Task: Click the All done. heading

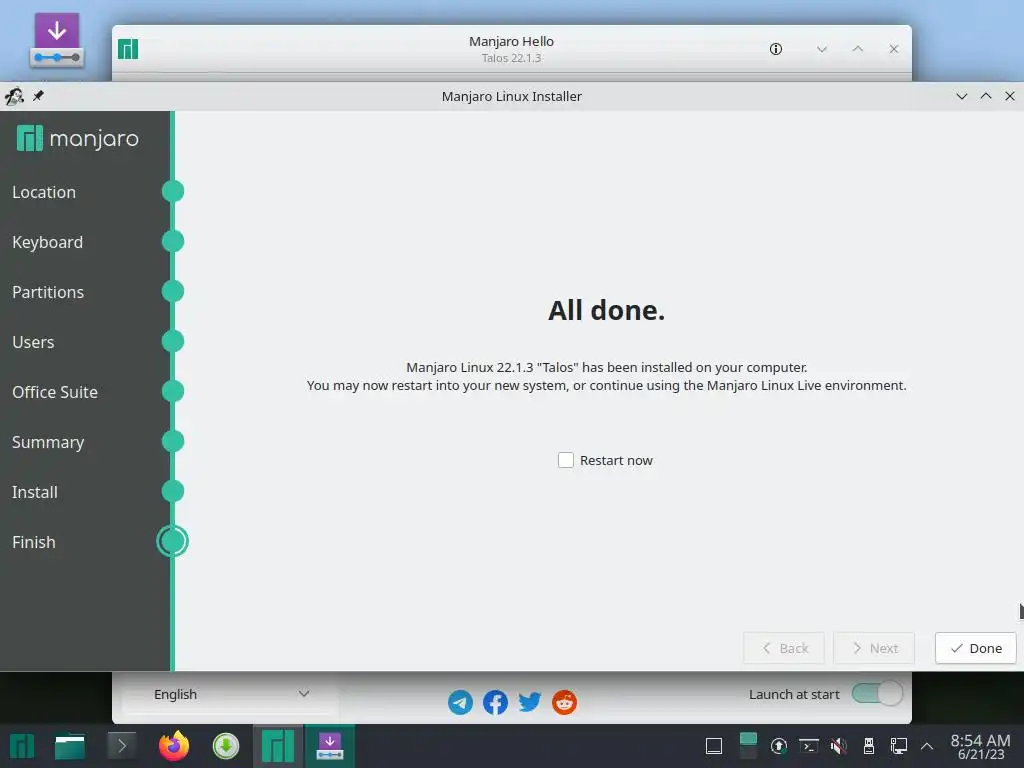Action: (606, 310)
